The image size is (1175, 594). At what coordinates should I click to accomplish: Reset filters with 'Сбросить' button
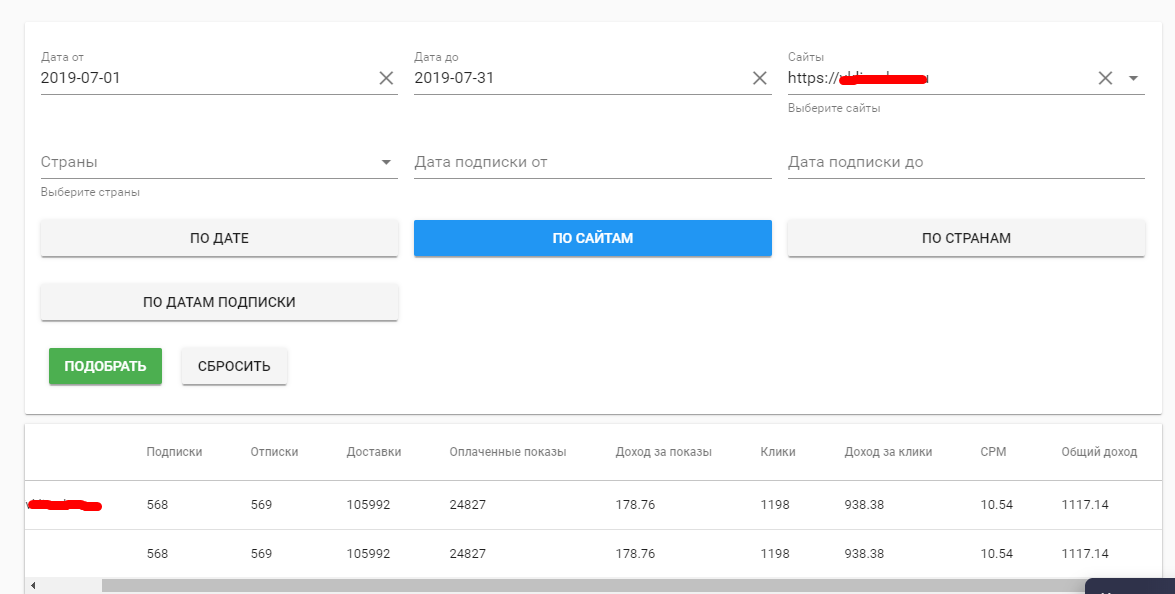coord(234,366)
